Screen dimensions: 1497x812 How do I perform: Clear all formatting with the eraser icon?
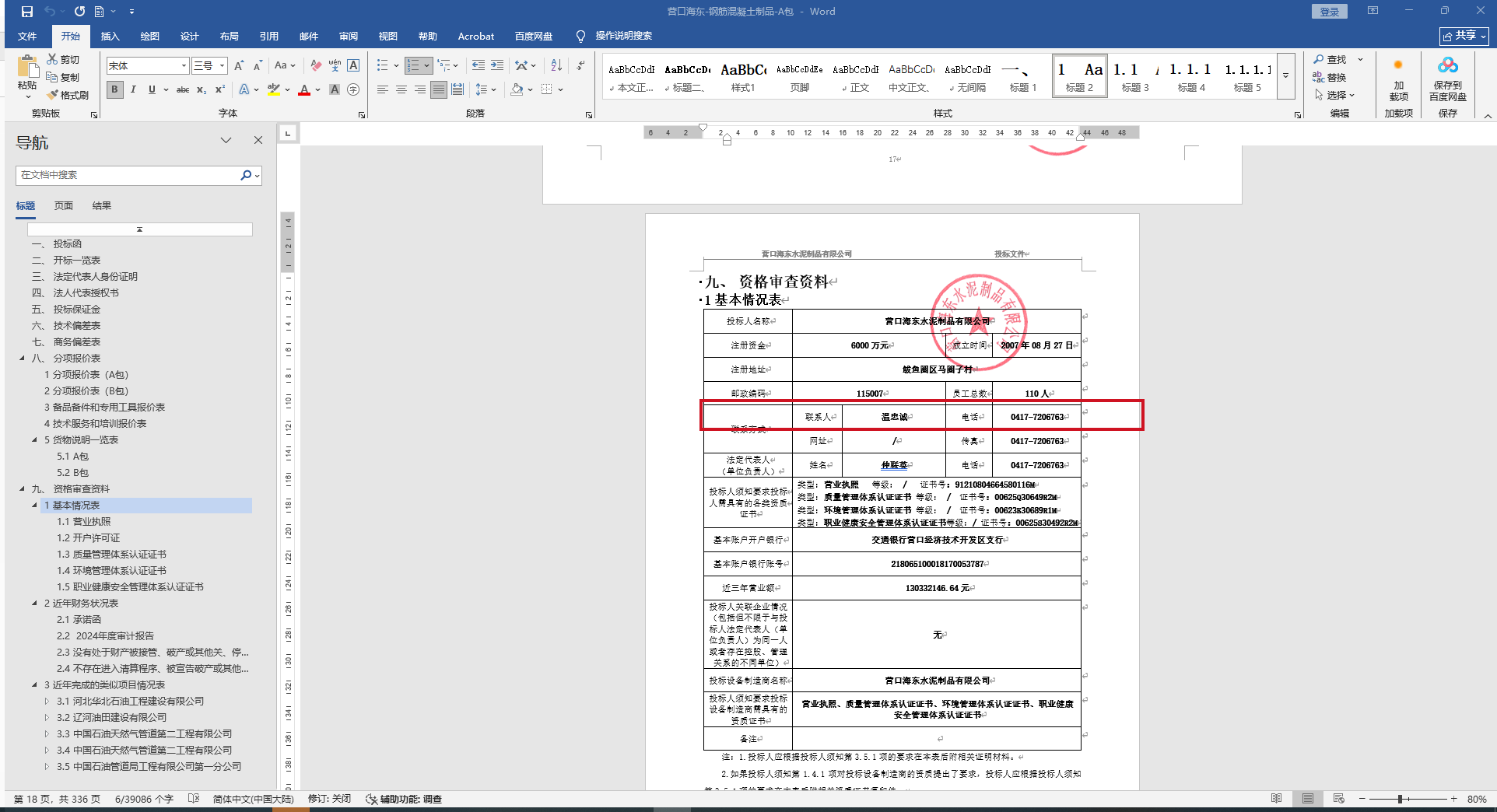(x=315, y=66)
